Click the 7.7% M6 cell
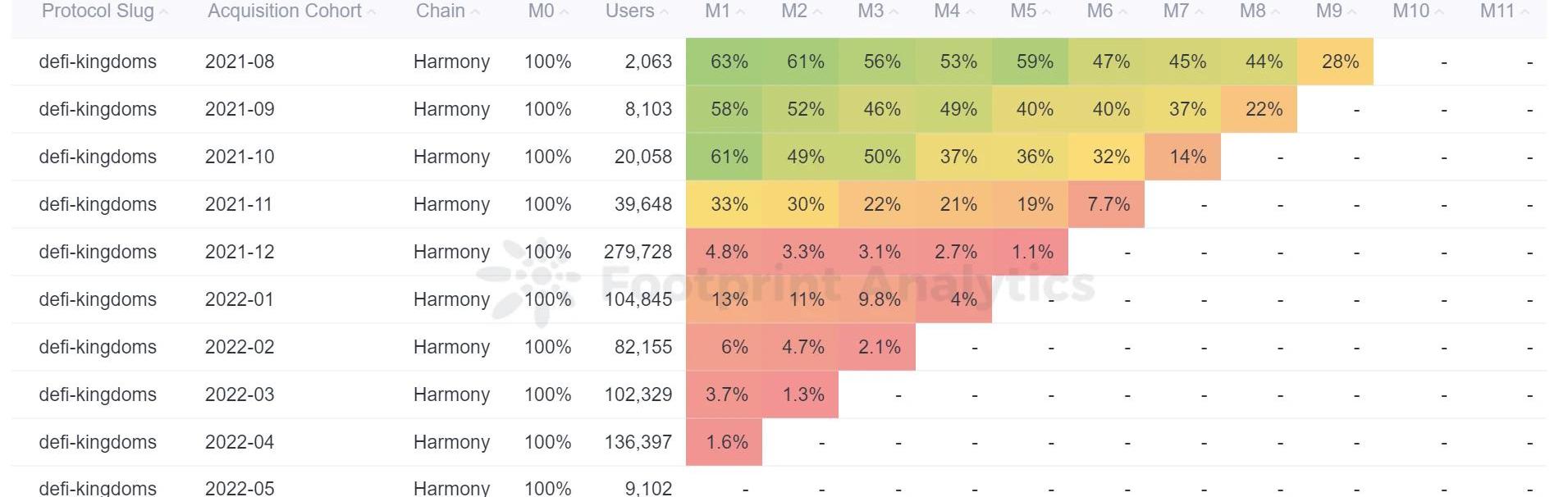The width and height of the screenshot is (1568, 497). (x=1109, y=204)
